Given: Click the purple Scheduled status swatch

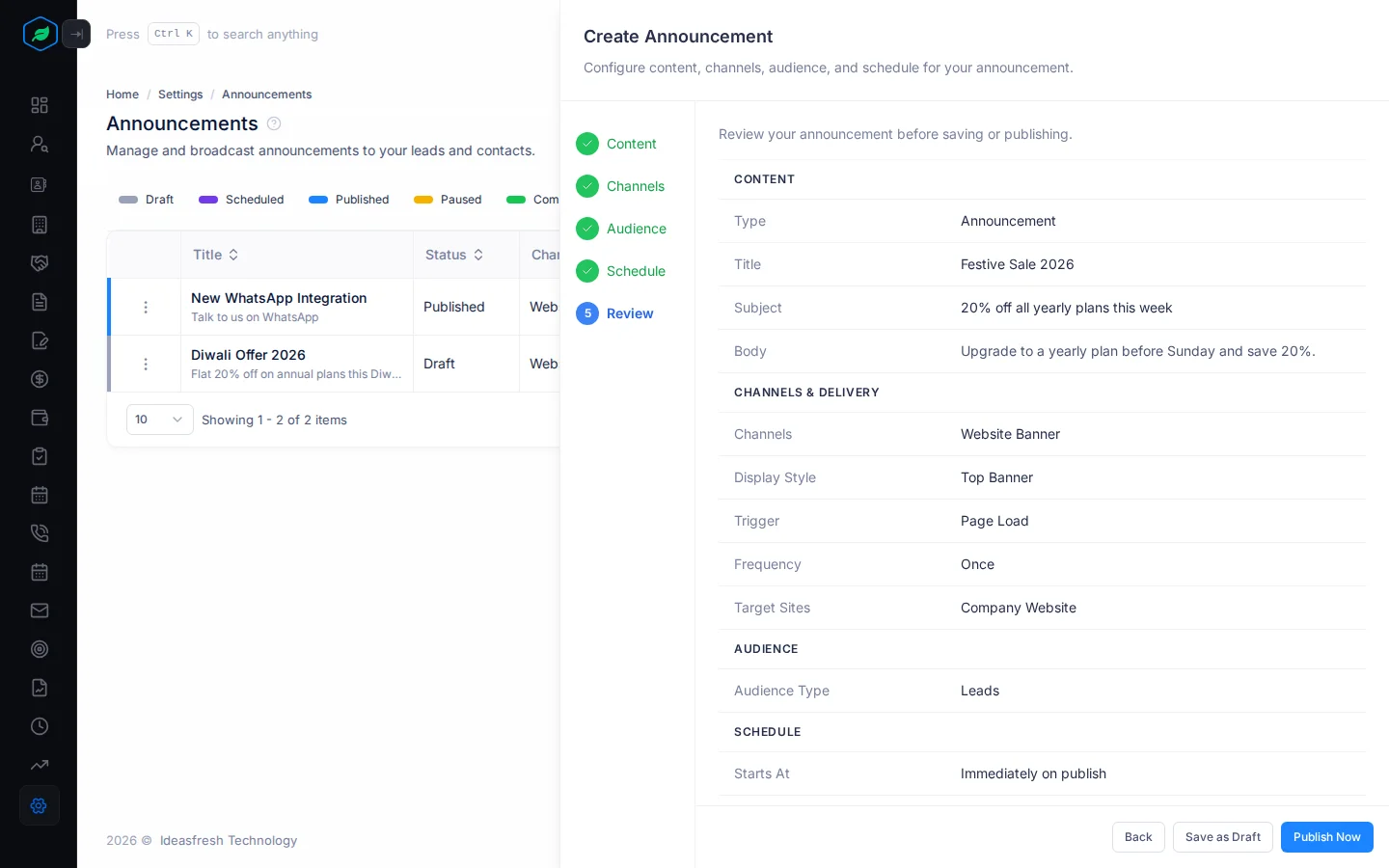Looking at the screenshot, I should coord(208,200).
